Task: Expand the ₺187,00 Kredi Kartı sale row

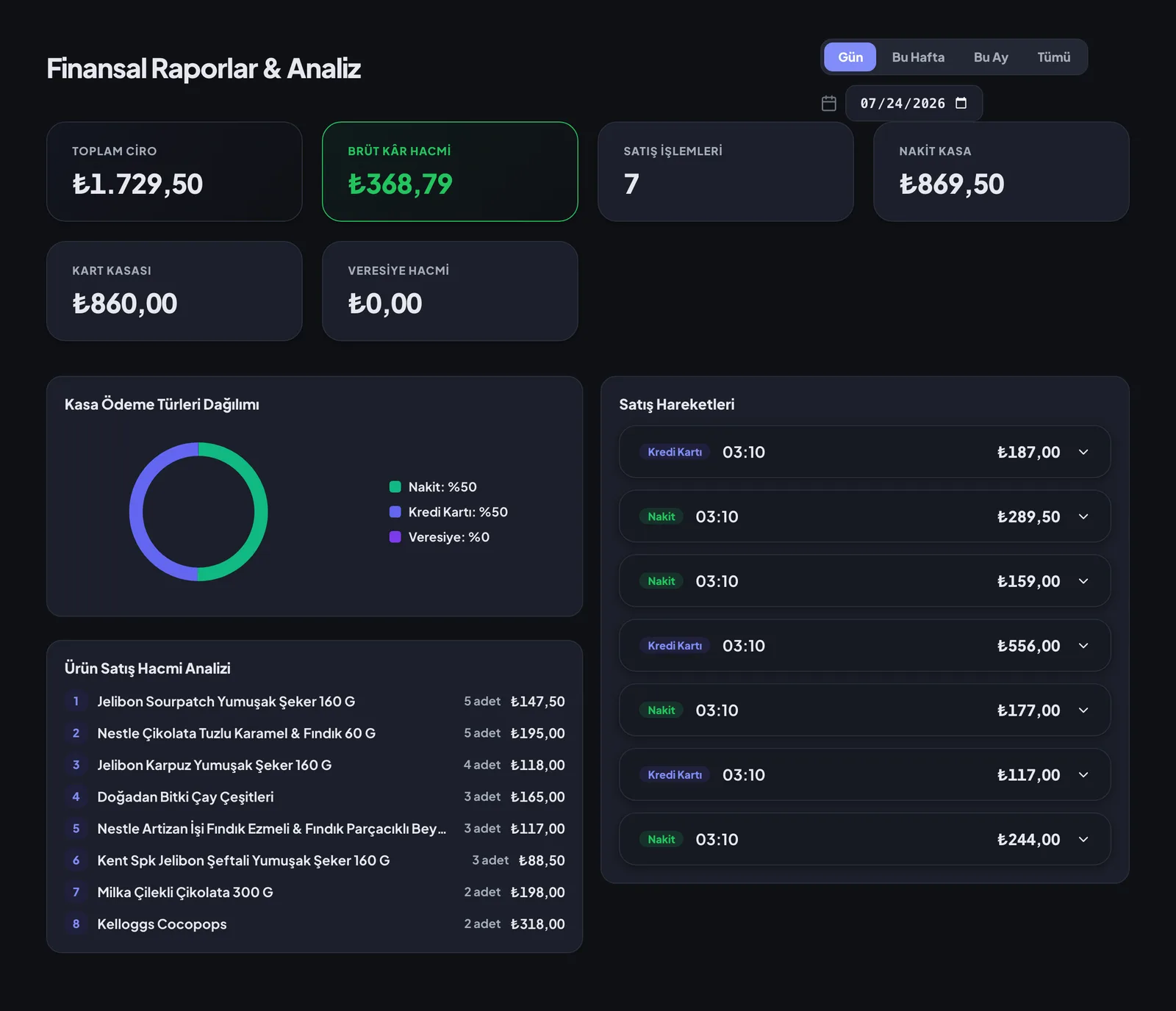Action: click(x=864, y=452)
